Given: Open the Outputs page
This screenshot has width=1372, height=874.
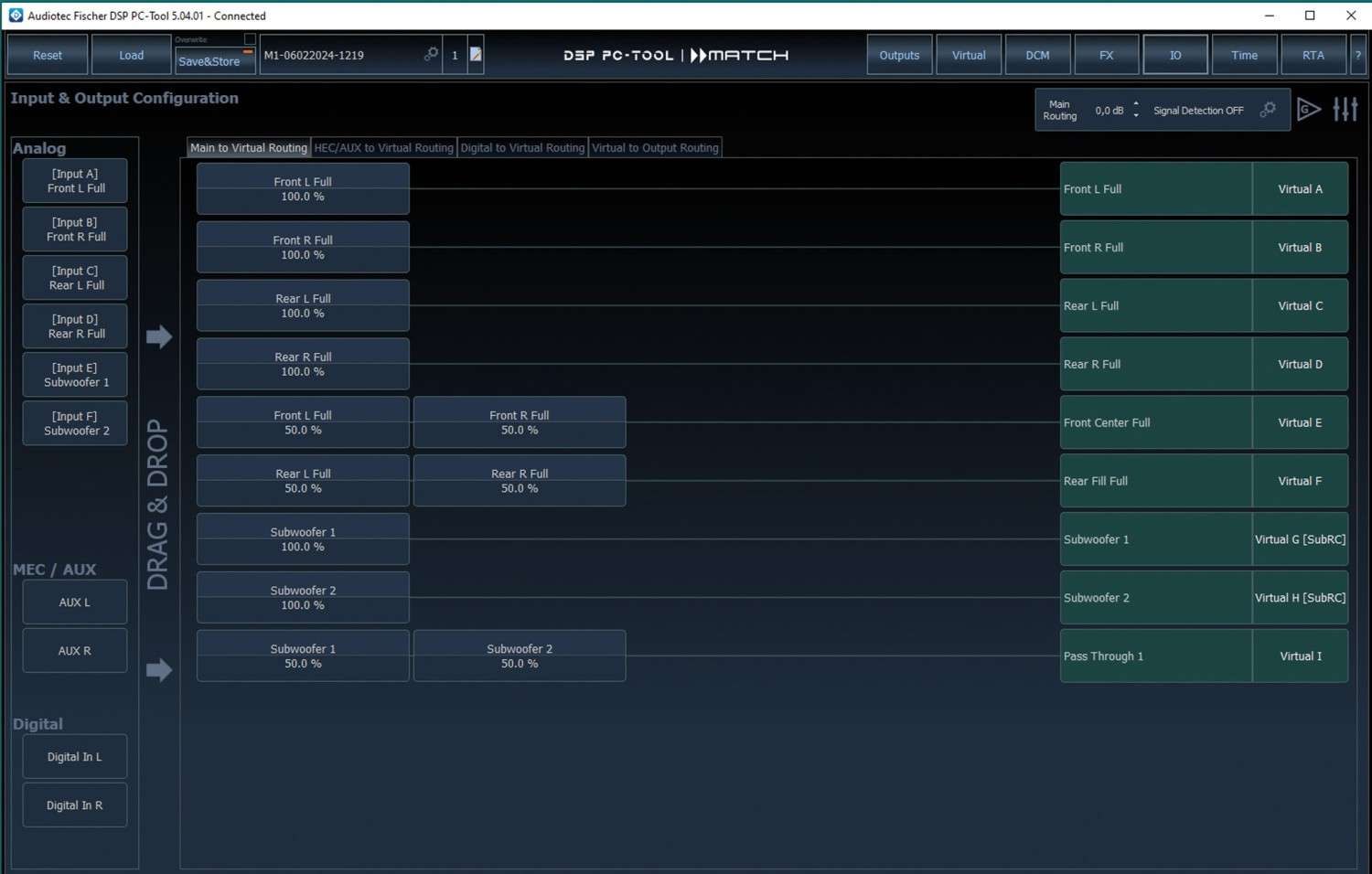Looking at the screenshot, I should point(900,55).
